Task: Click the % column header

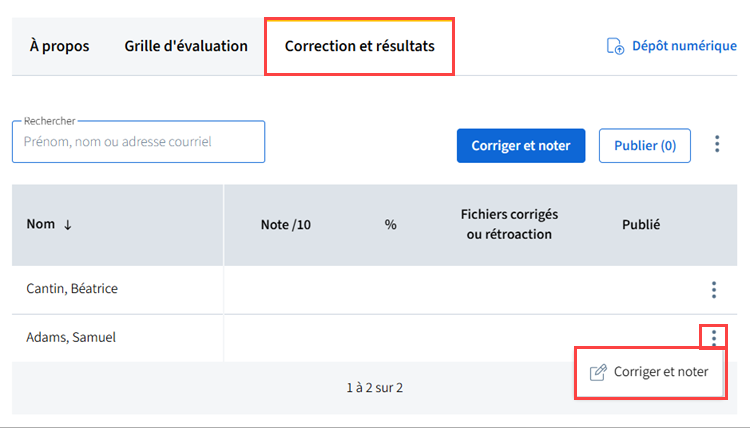Action: point(390,225)
